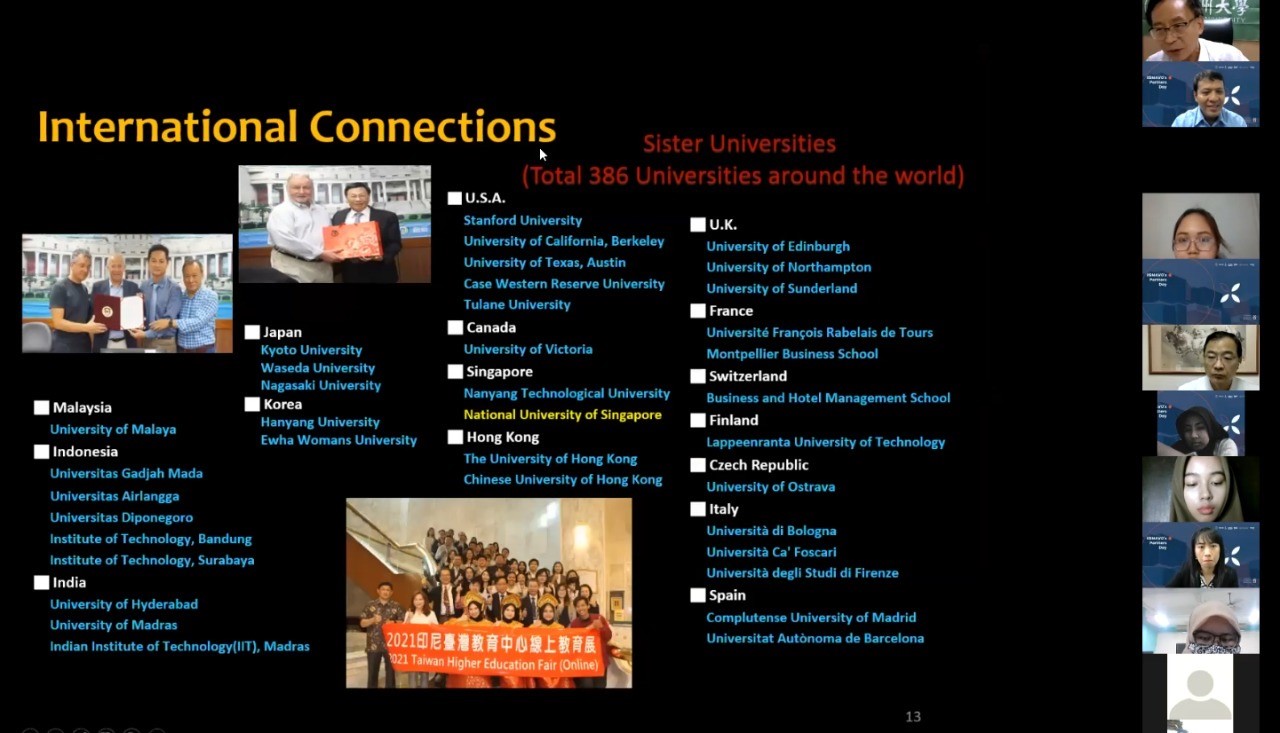The image size is (1280, 733).
Task: Click University of California, Berkeley
Action: (564, 241)
